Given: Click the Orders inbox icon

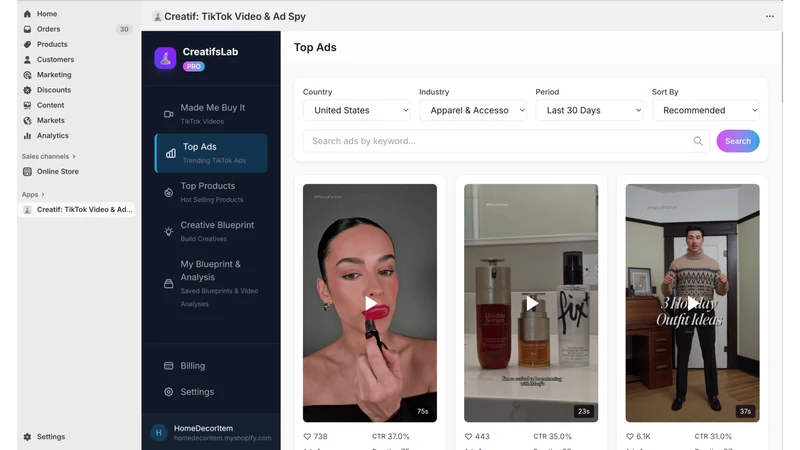Looking at the screenshot, I should [27, 29].
